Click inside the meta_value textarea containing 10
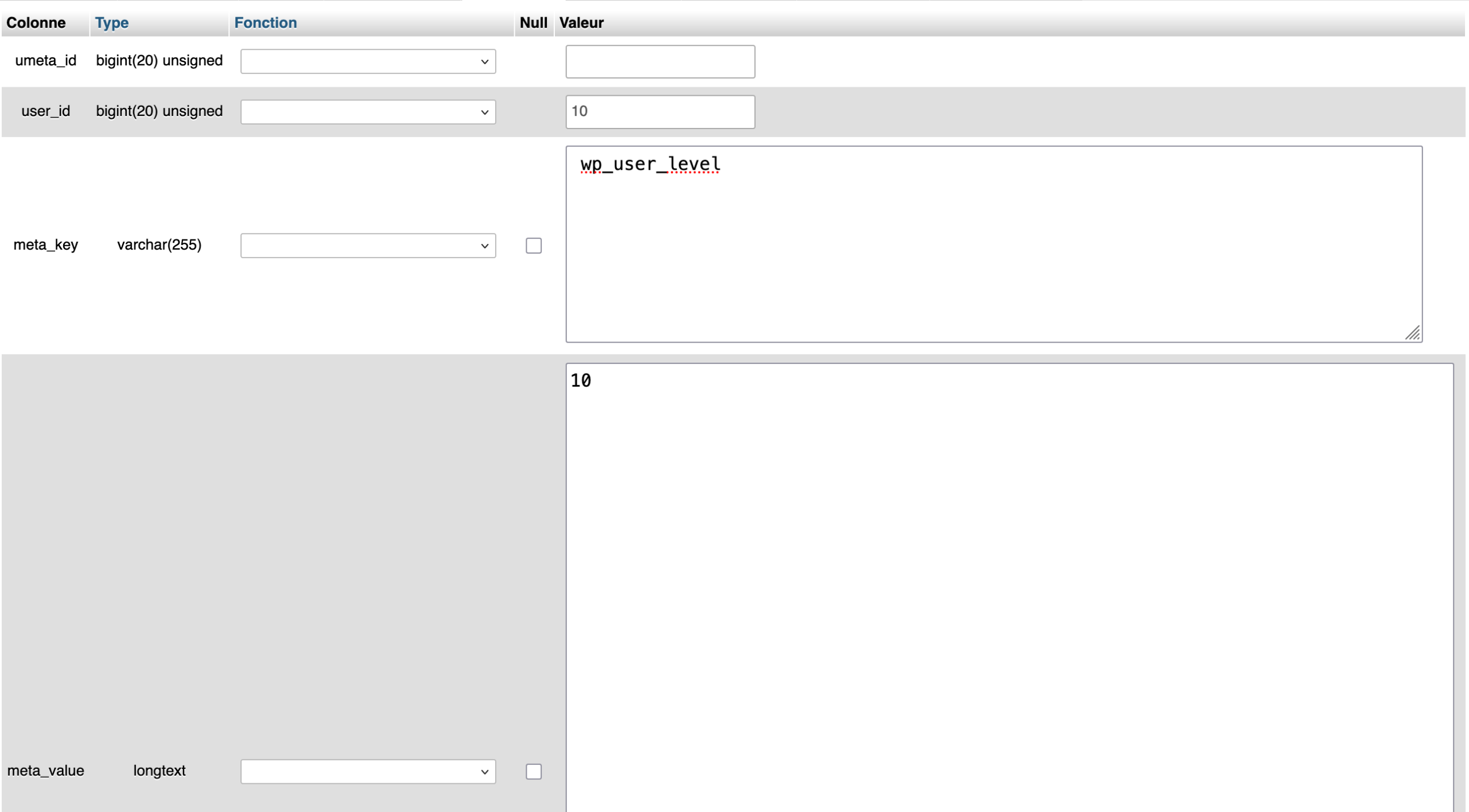The height and width of the screenshot is (812, 1469). coord(1009,588)
